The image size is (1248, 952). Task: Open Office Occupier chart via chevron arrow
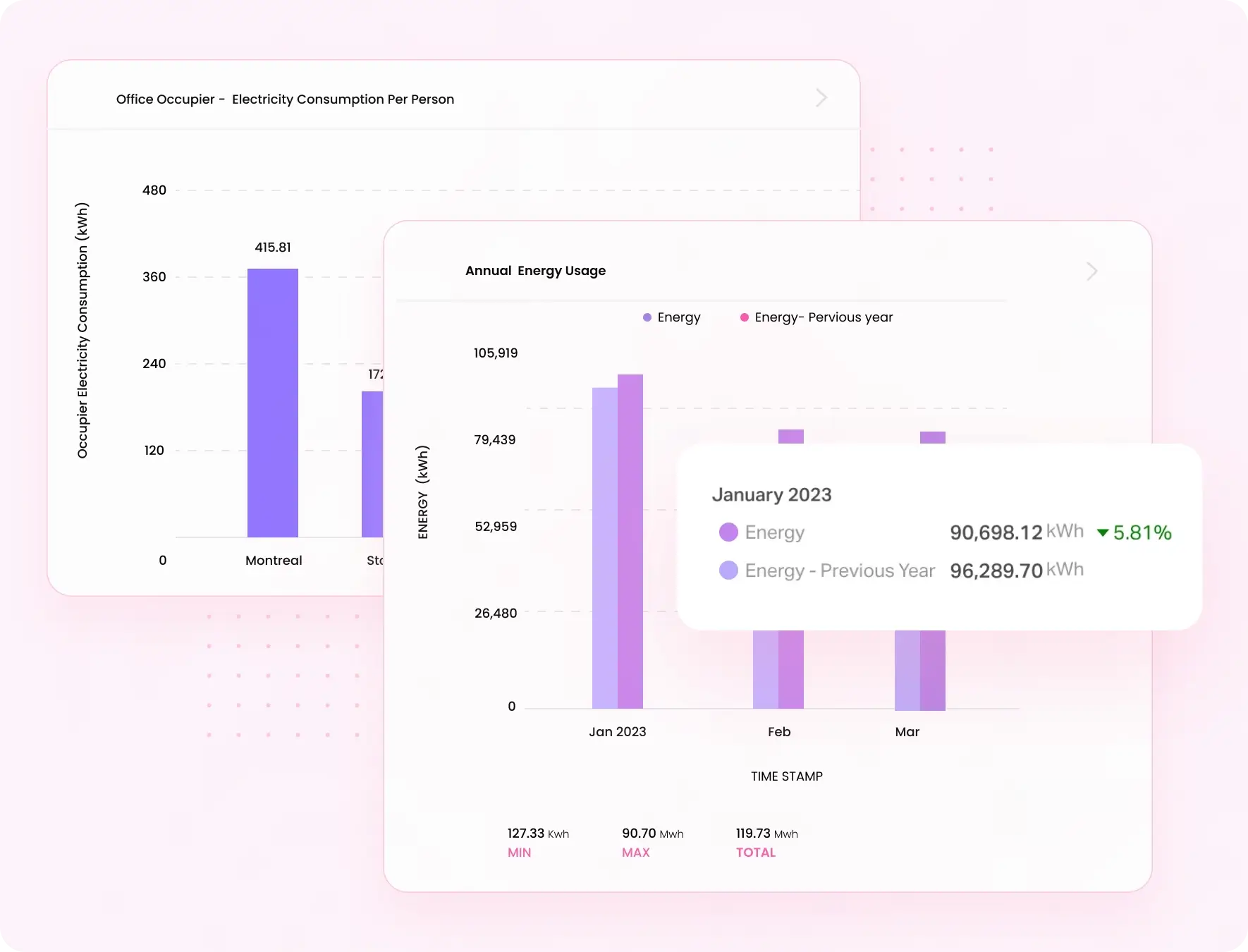(820, 98)
